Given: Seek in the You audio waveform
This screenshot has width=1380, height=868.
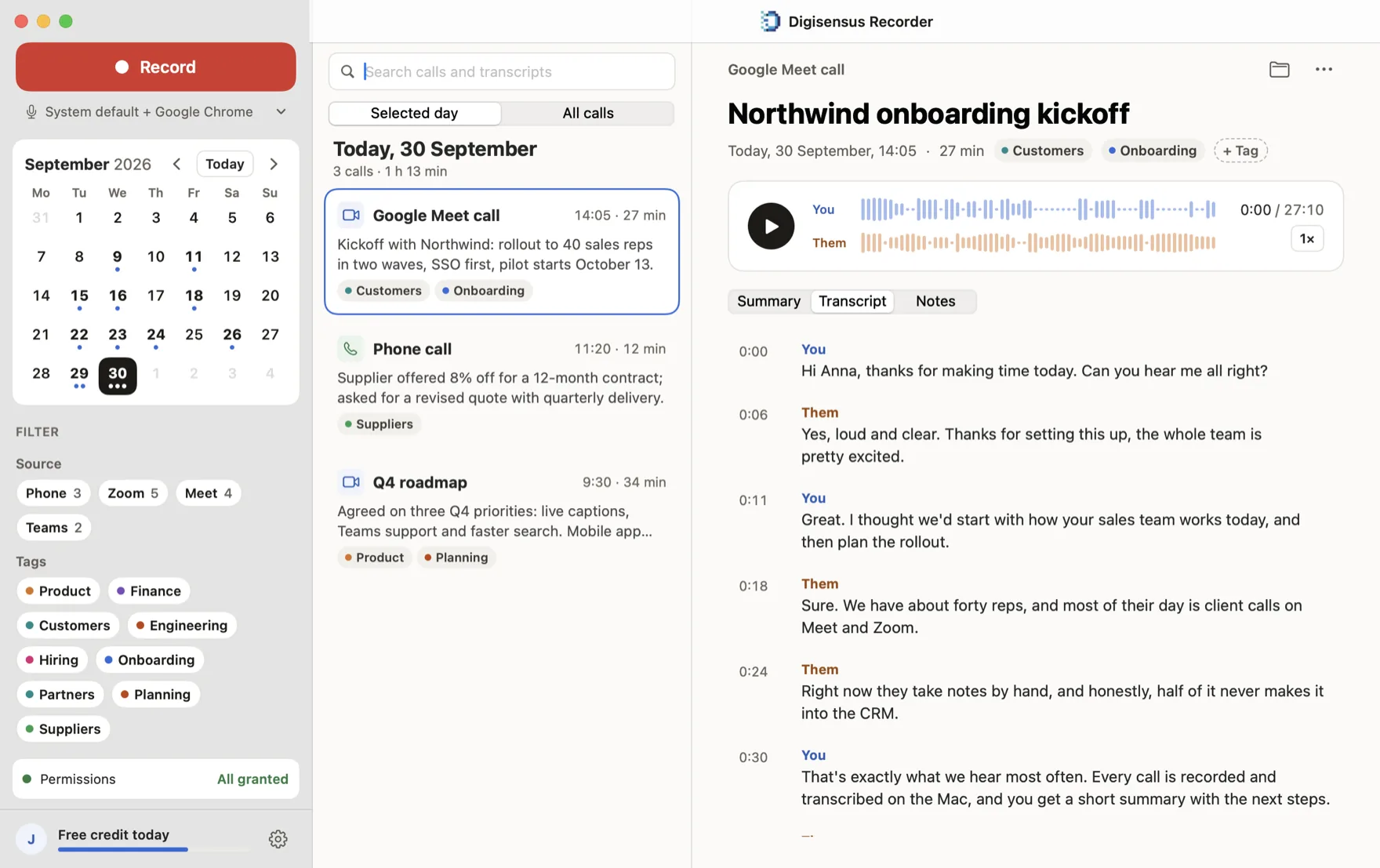Looking at the screenshot, I should click(1038, 209).
